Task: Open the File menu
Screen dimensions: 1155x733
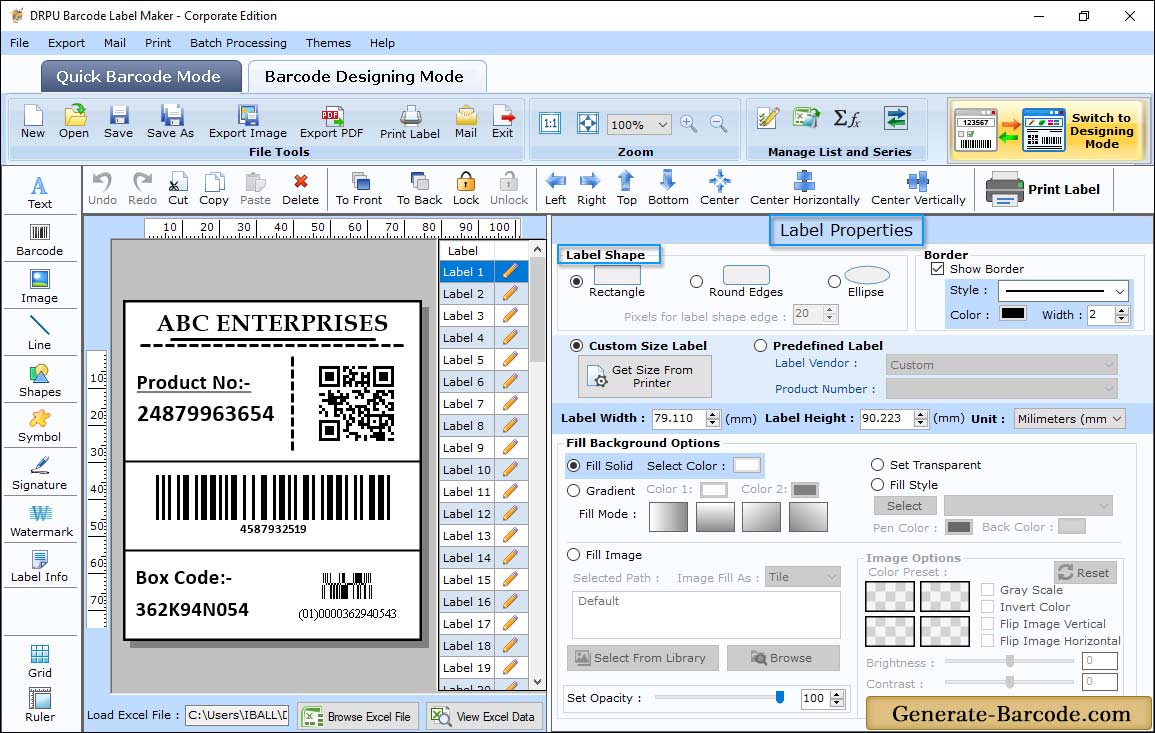Action: (x=20, y=43)
